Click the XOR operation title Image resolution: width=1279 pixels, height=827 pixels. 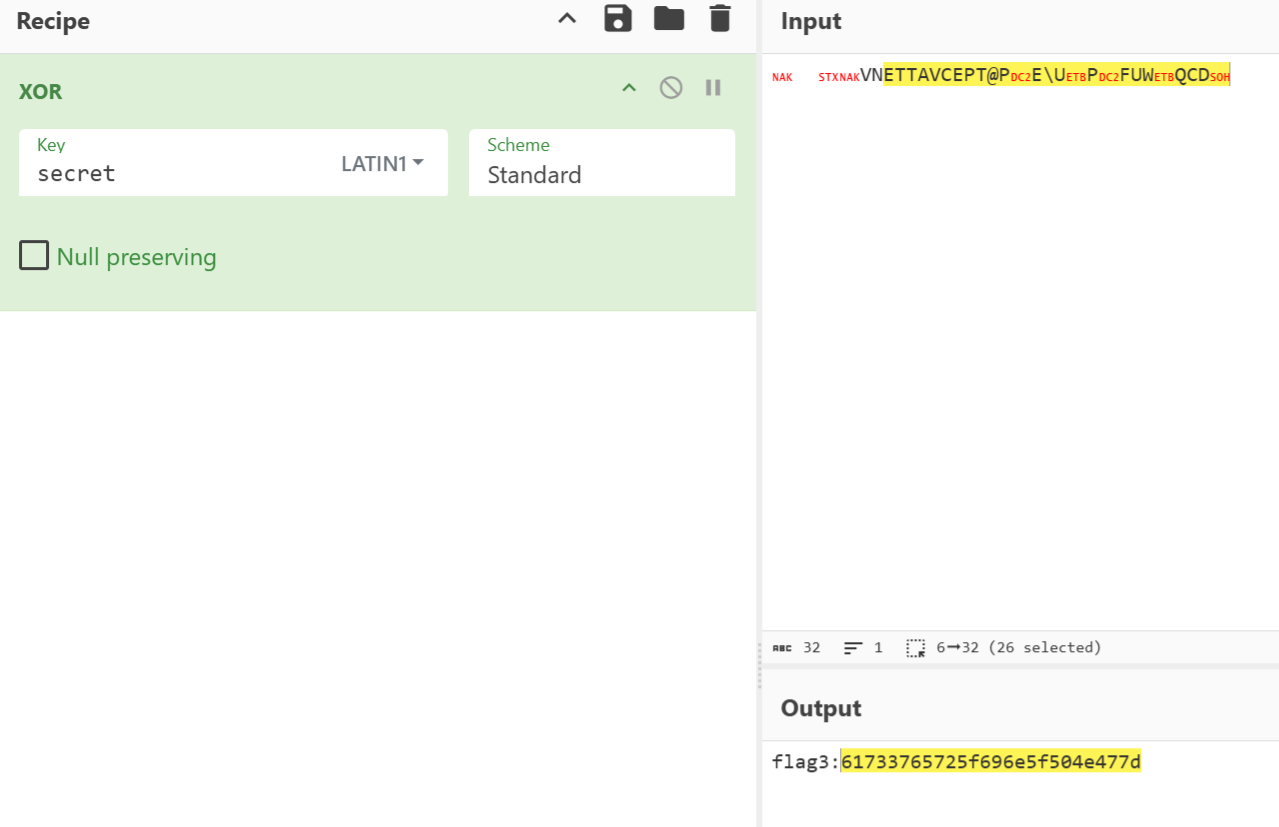tap(41, 92)
